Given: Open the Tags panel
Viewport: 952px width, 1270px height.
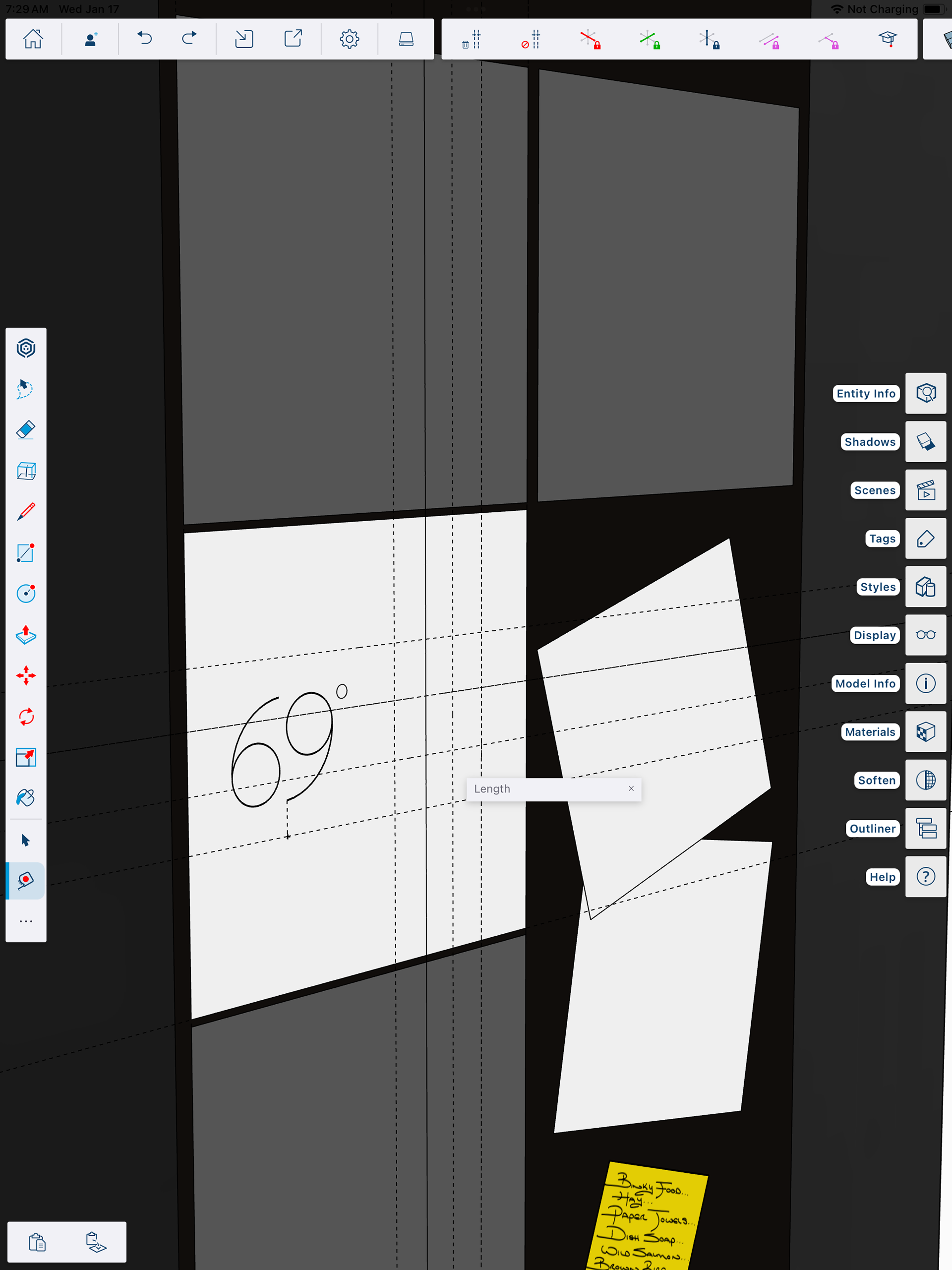Looking at the screenshot, I should (926, 539).
